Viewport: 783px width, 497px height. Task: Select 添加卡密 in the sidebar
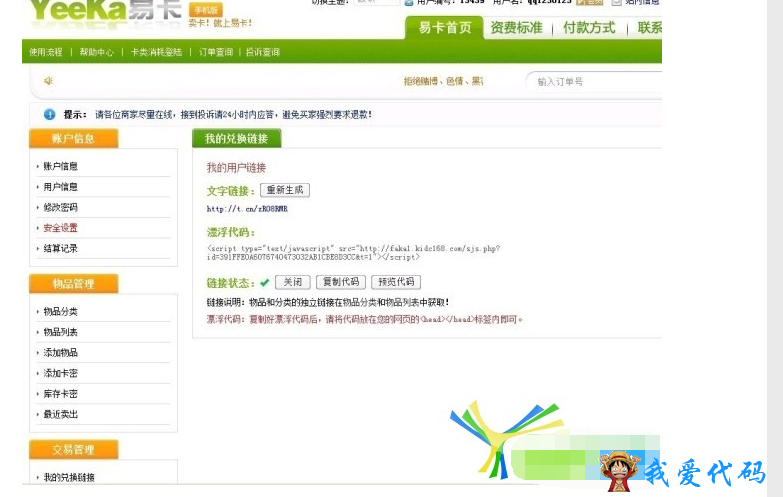coord(60,373)
